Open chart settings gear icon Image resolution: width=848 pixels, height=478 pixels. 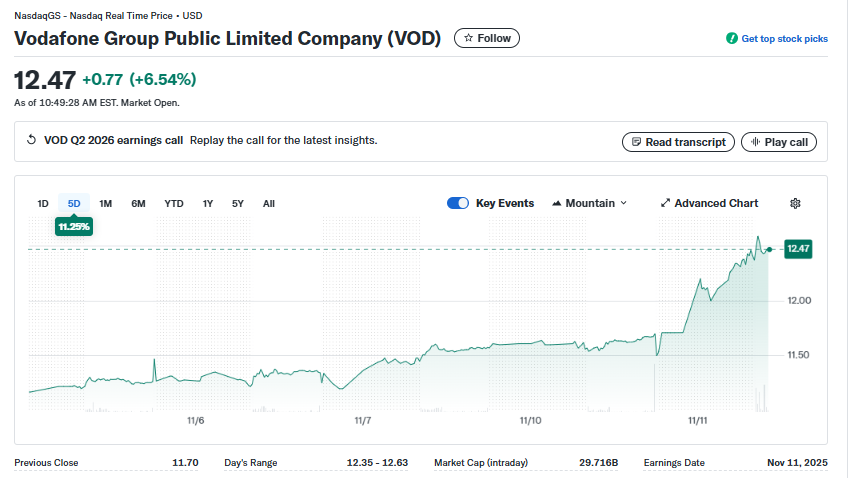(x=795, y=203)
